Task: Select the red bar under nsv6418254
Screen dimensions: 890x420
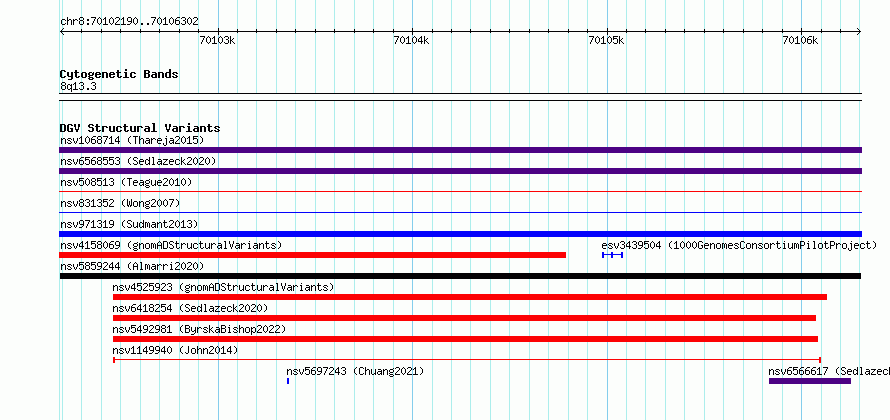Action: coord(464,318)
